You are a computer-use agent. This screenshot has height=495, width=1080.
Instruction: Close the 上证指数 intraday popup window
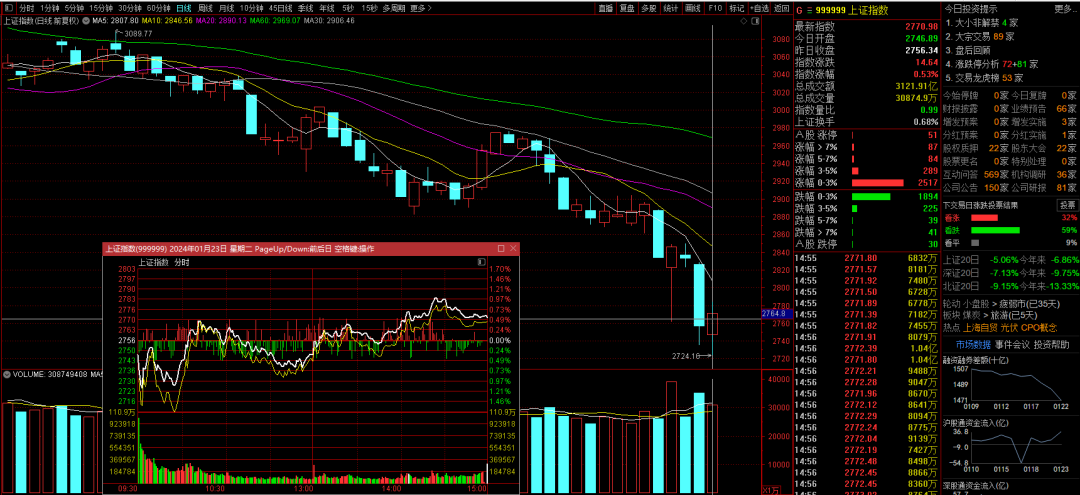pyautogui.click(x=513, y=248)
